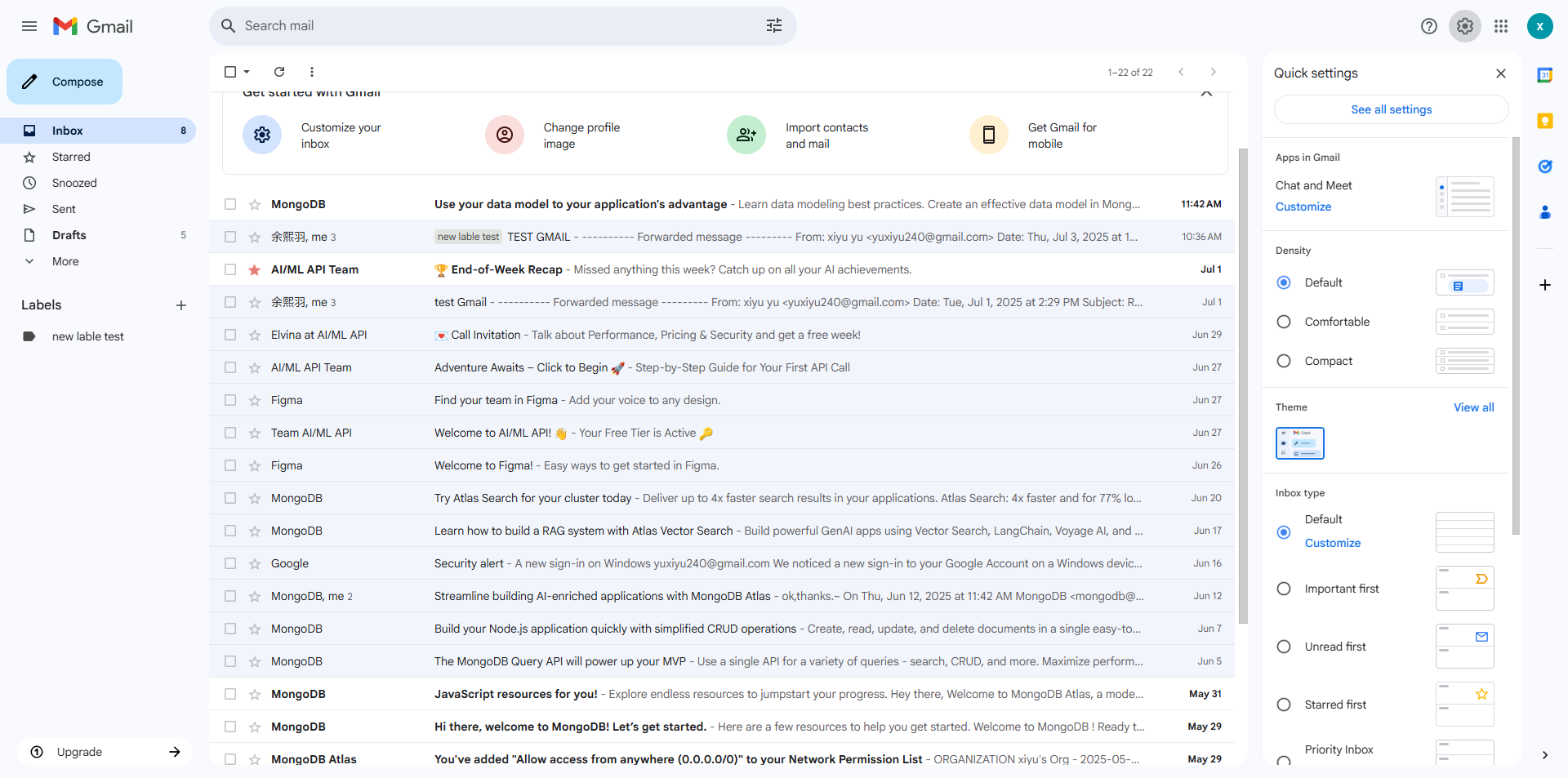Screen dimensions: 1568x778
Task: Close the Quick settings panel
Action: point(1501,73)
